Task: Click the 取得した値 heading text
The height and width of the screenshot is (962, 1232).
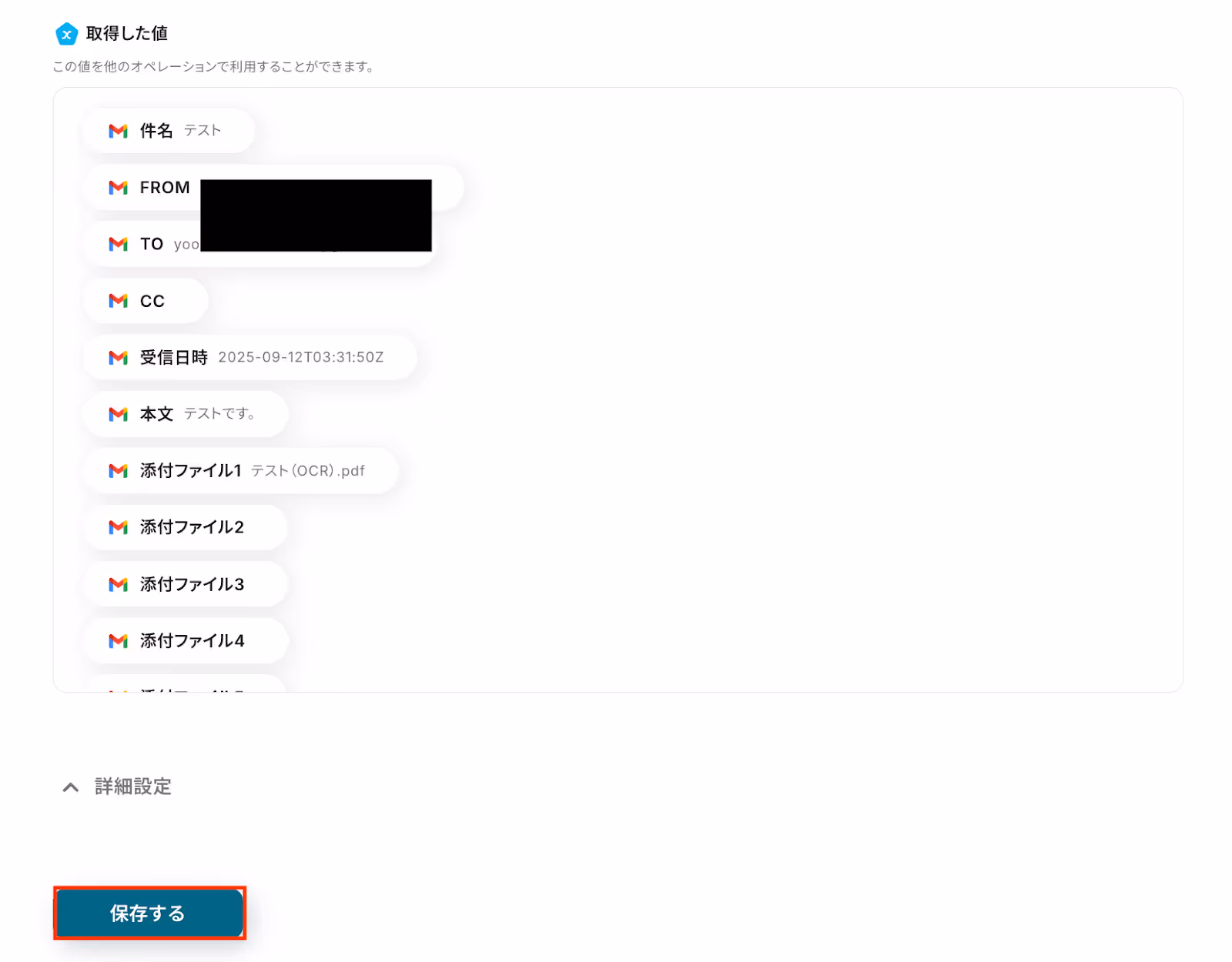Action: (127, 33)
